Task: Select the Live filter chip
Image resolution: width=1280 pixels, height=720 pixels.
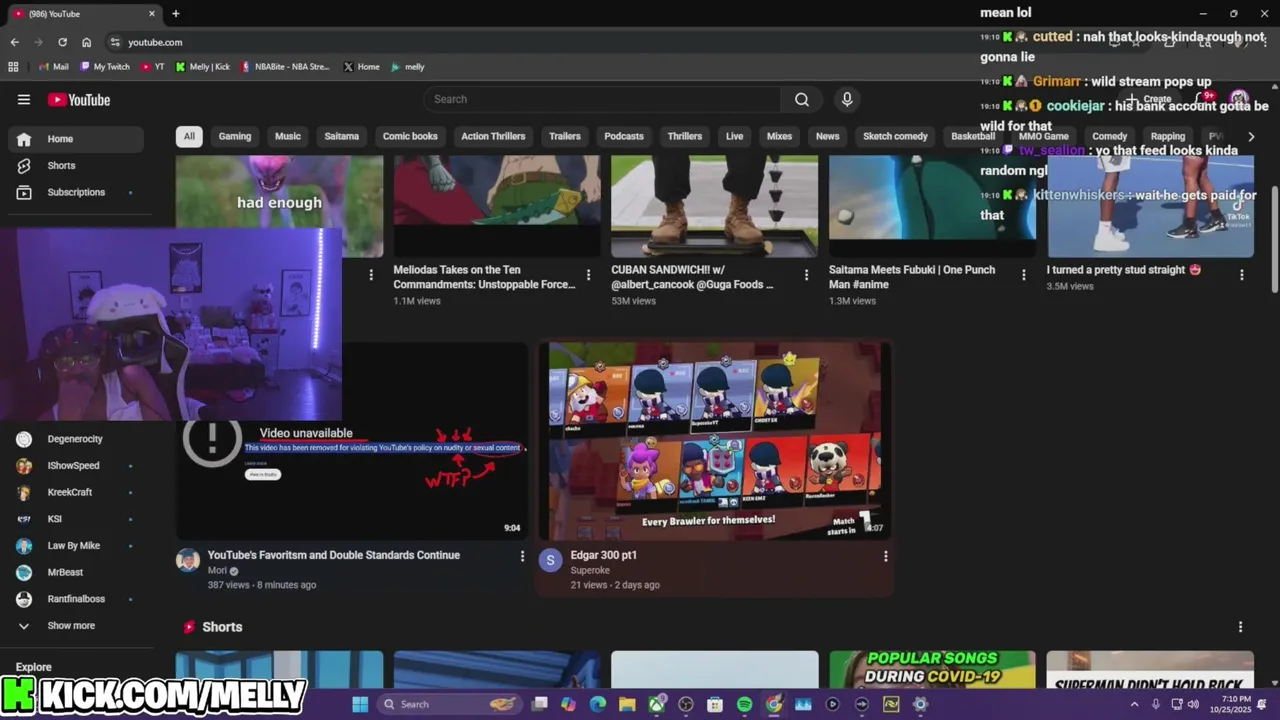Action: pyautogui.click(x=735, y=136)
